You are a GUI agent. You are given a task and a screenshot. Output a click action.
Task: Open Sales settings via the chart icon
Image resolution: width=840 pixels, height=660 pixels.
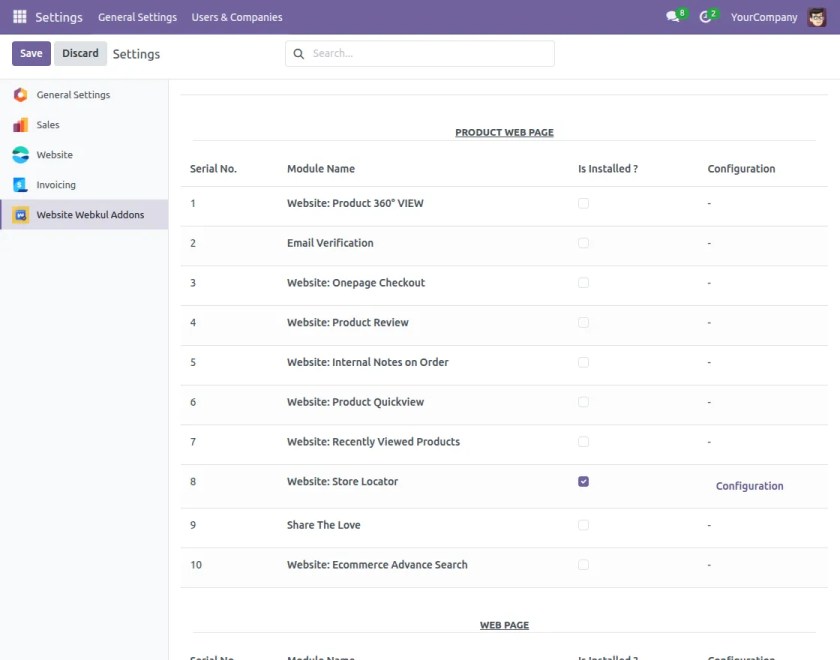[x=19, y=124]
